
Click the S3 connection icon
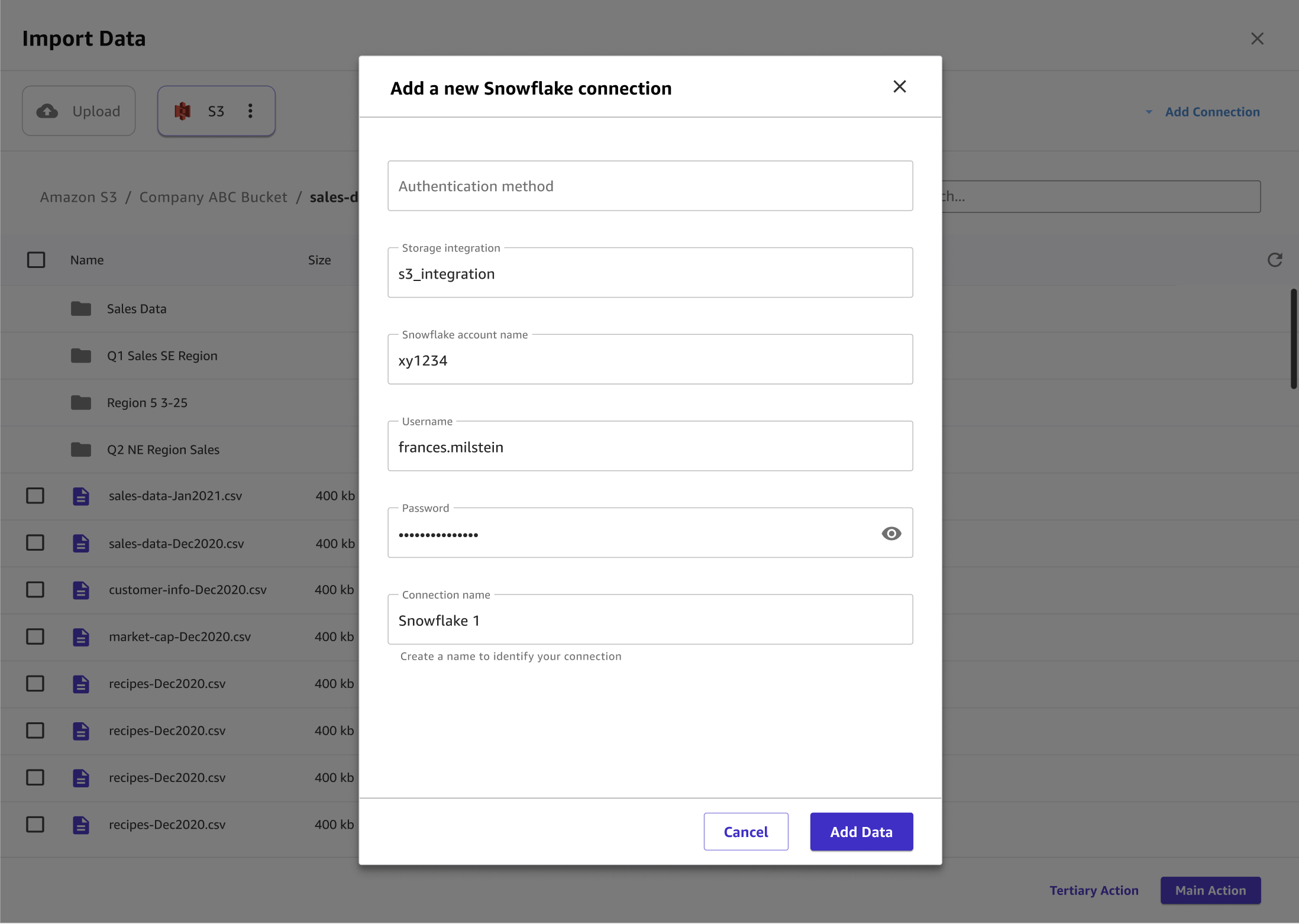[181, 110]
